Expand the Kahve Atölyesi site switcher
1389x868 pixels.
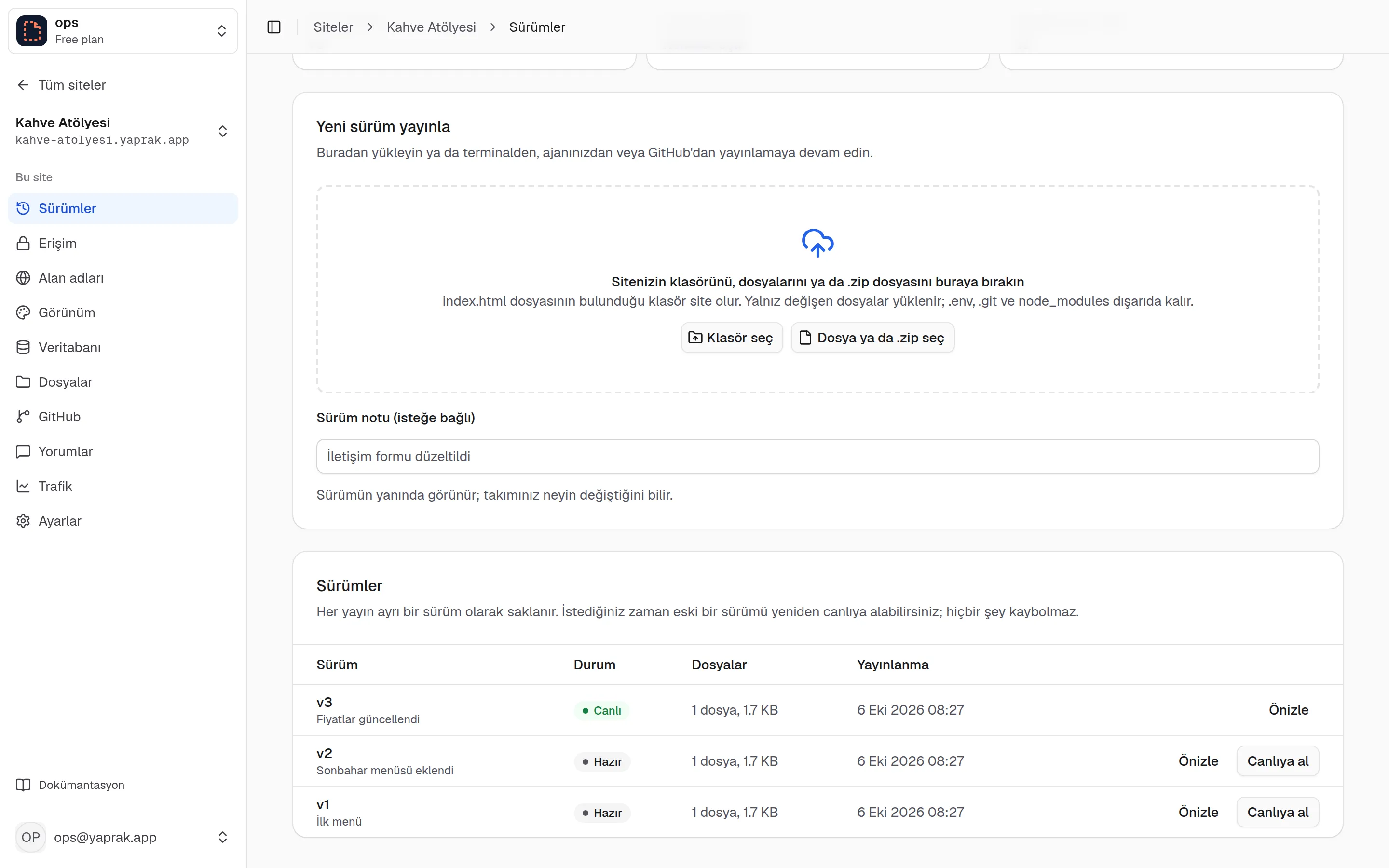[223, 131]
